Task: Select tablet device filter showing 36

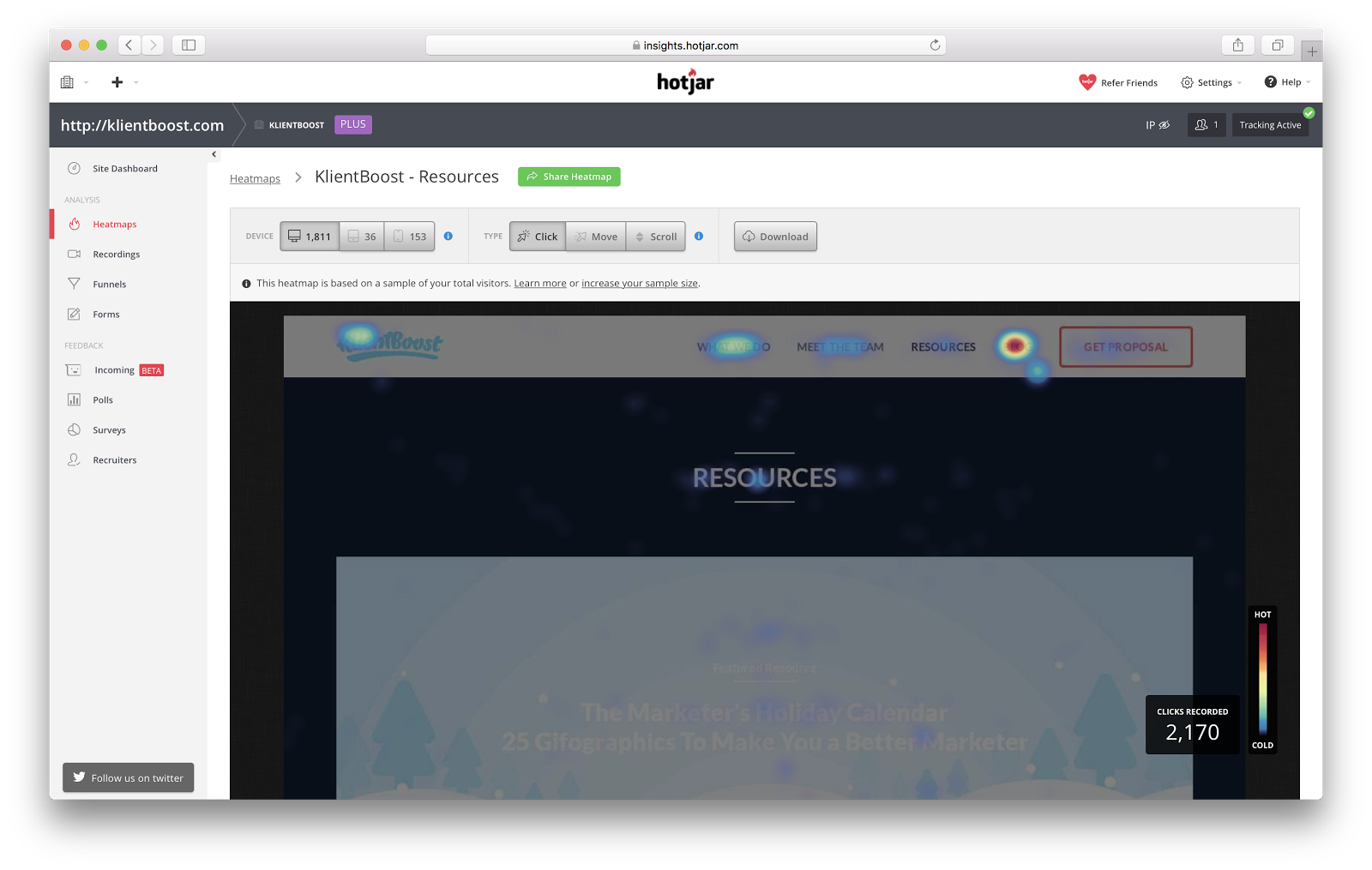Action: [x=362, y=237]
